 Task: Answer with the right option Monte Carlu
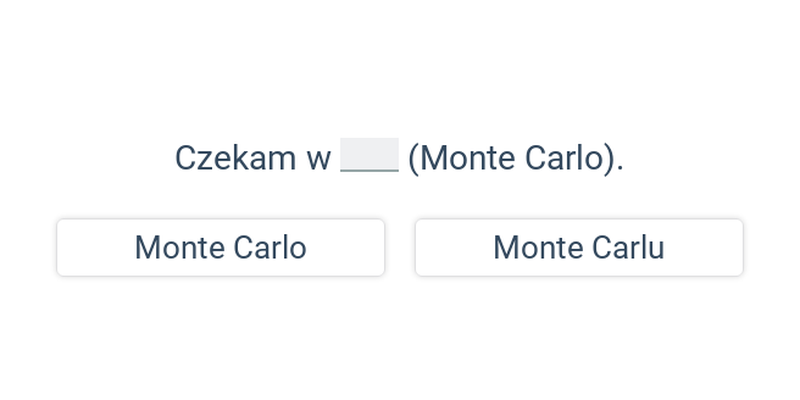click(x=579, y=247)
